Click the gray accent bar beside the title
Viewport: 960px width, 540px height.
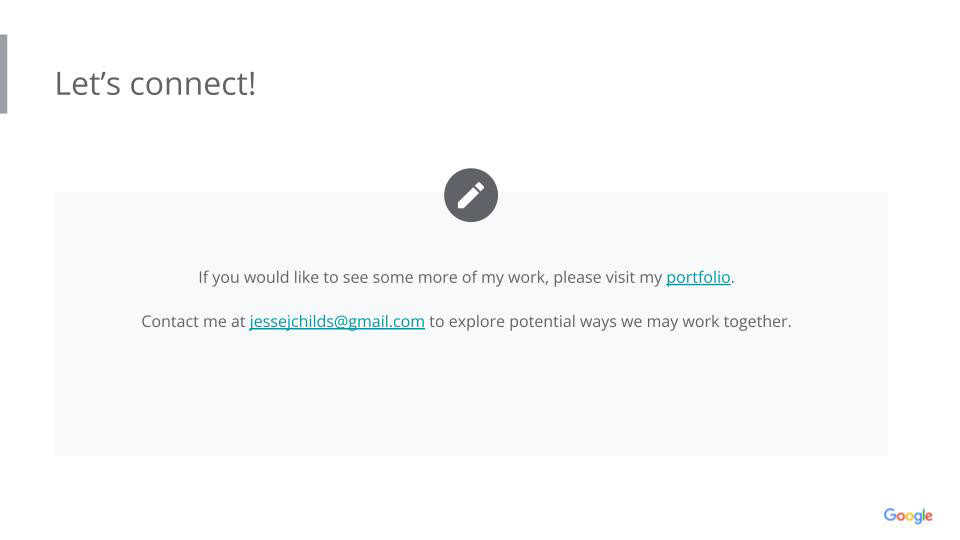click(x=3, y=74)
